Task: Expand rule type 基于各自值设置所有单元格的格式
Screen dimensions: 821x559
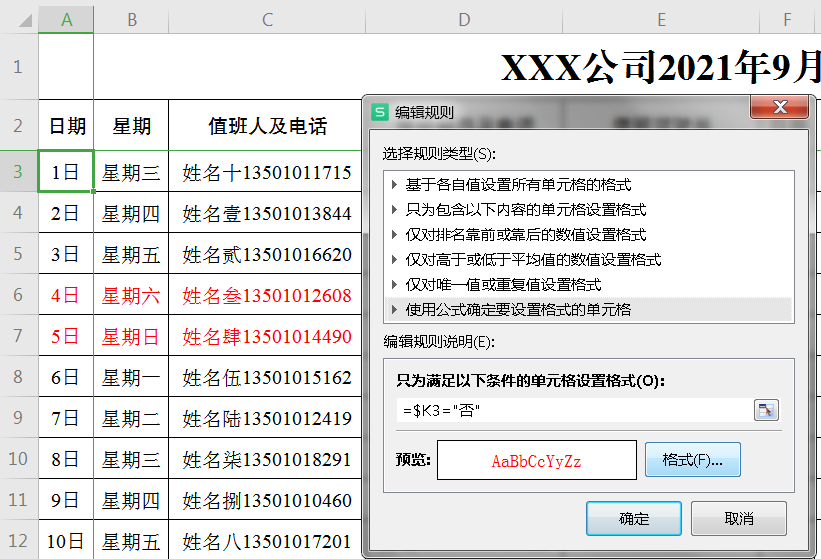Action: pyautogui.click(x=394, y=184)
